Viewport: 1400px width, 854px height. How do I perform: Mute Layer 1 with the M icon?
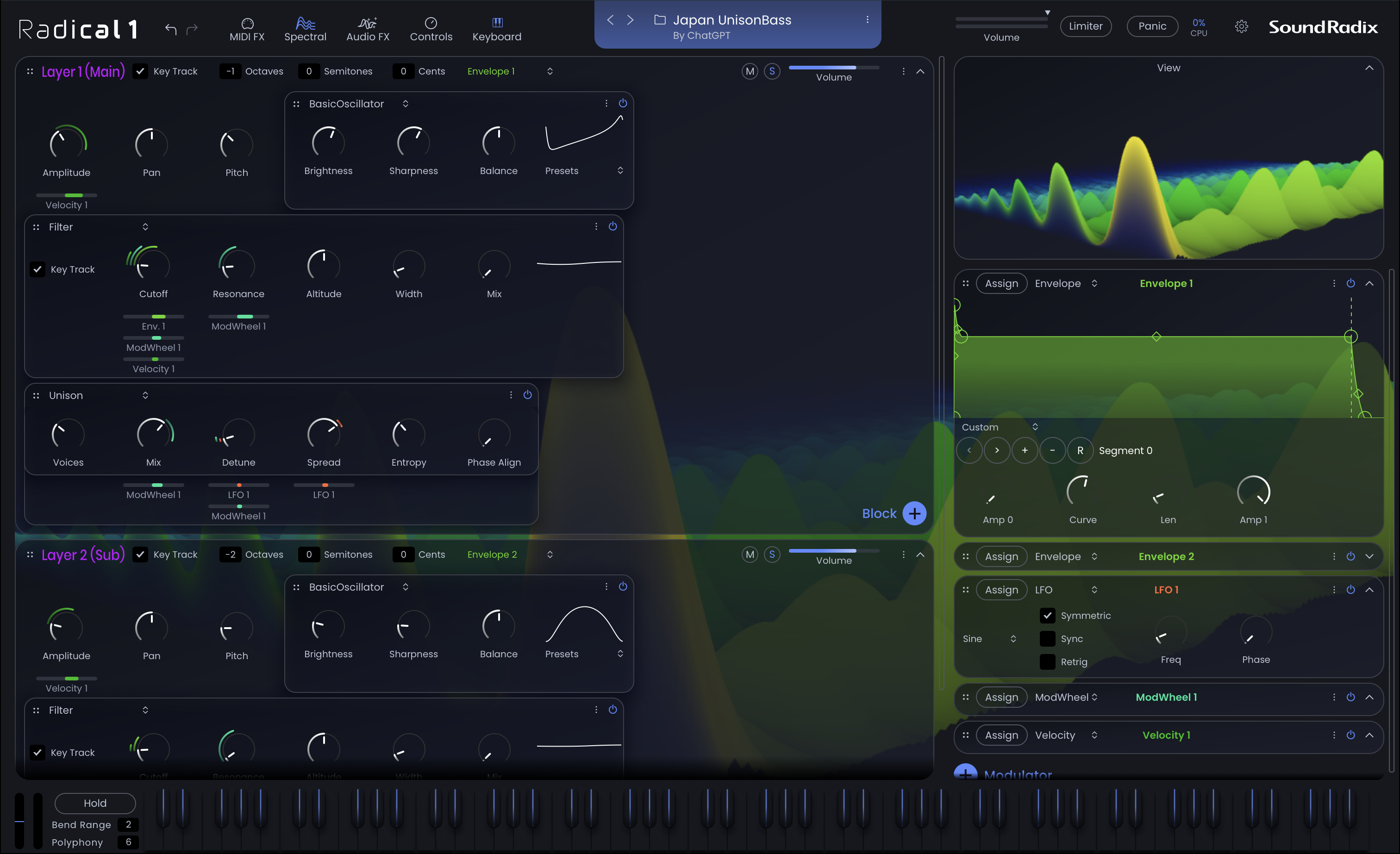(750, 71)
